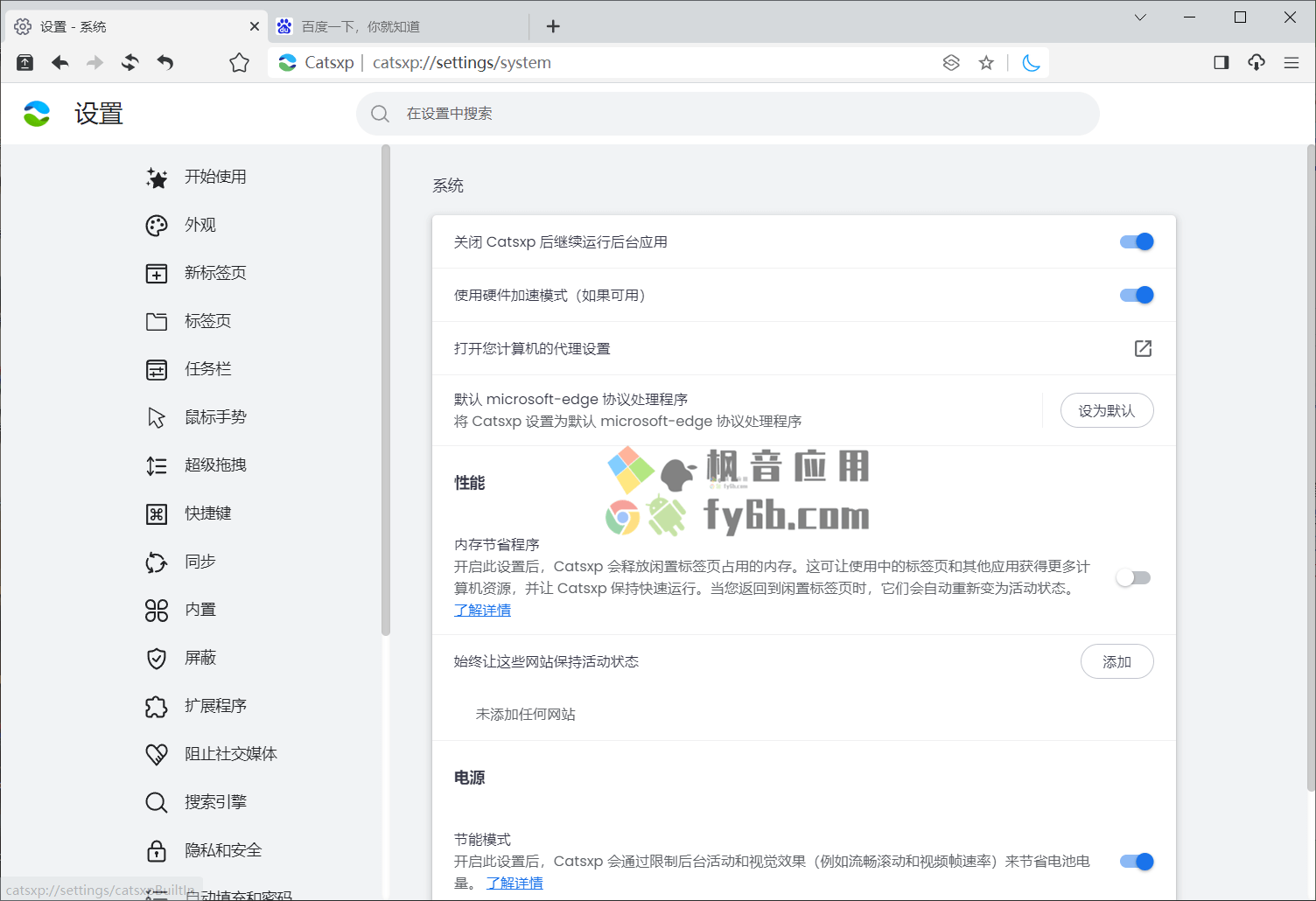This screenshot has width=1316, height=901.
Task: Click the main page scrollbar thumb
Action: pos(1311,468)
